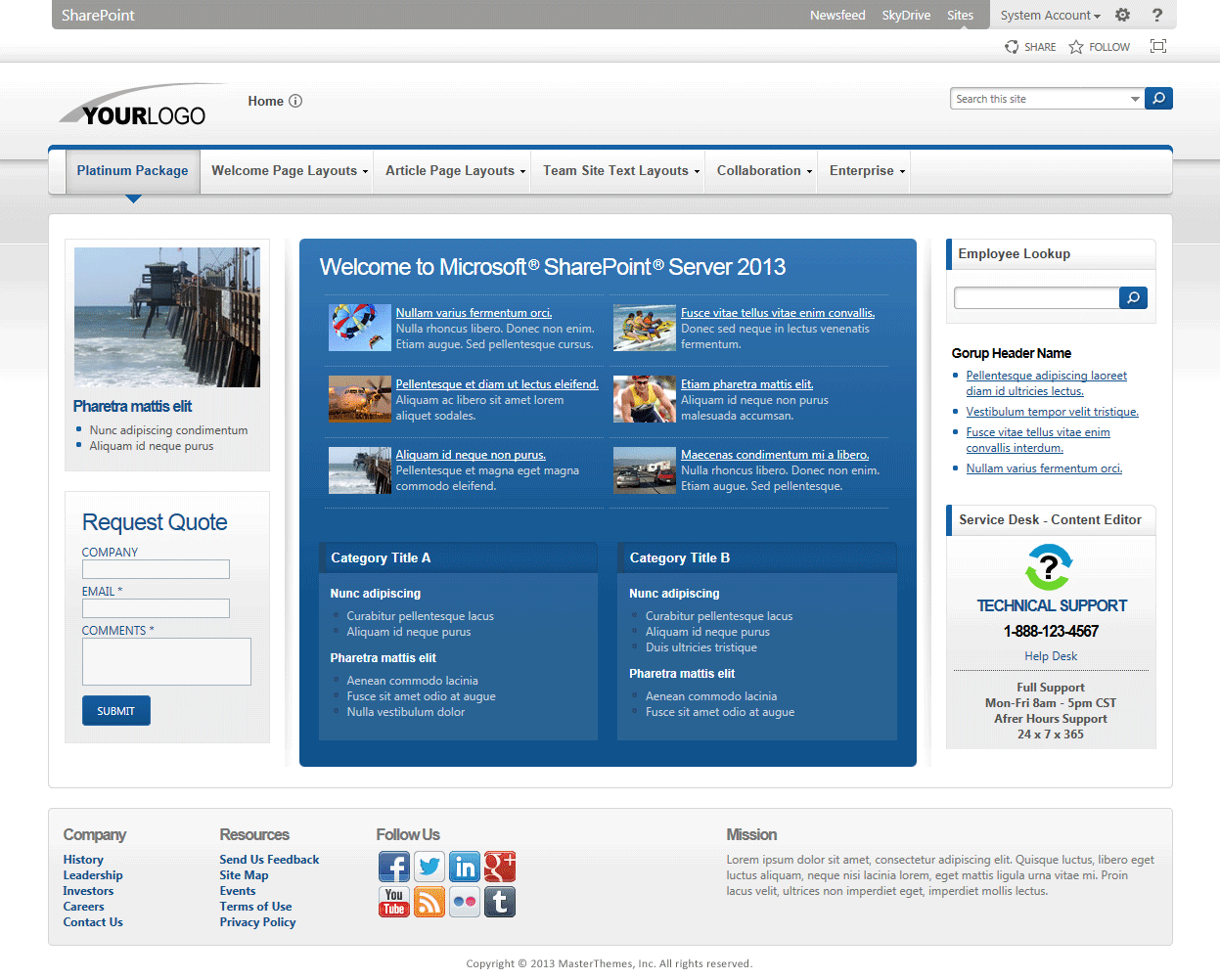Viewport: 1220px width, 980px height.
Task: Expand the Welcome Page Layouts menu
Action: click(x=287, y=170)
